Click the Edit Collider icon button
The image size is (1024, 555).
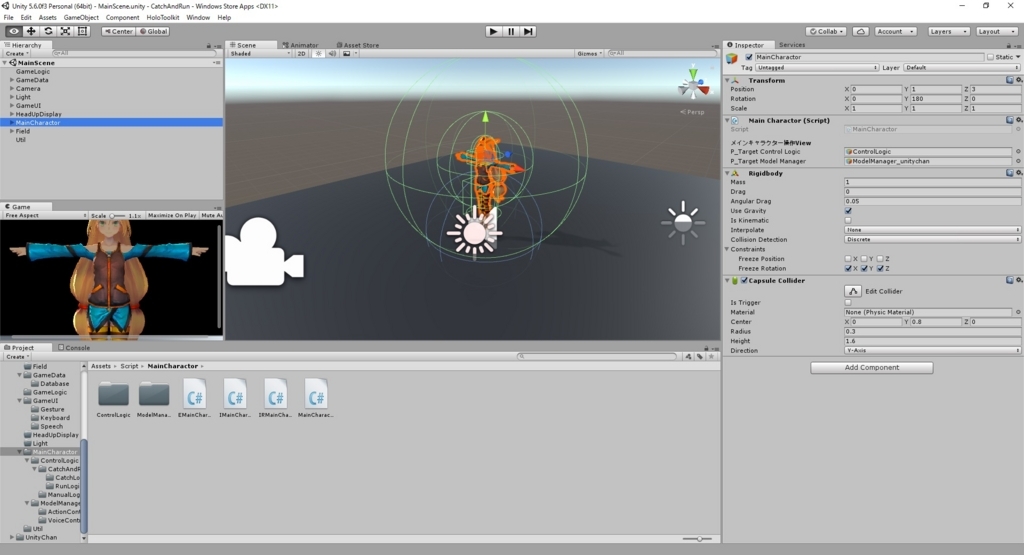point(853,291)
